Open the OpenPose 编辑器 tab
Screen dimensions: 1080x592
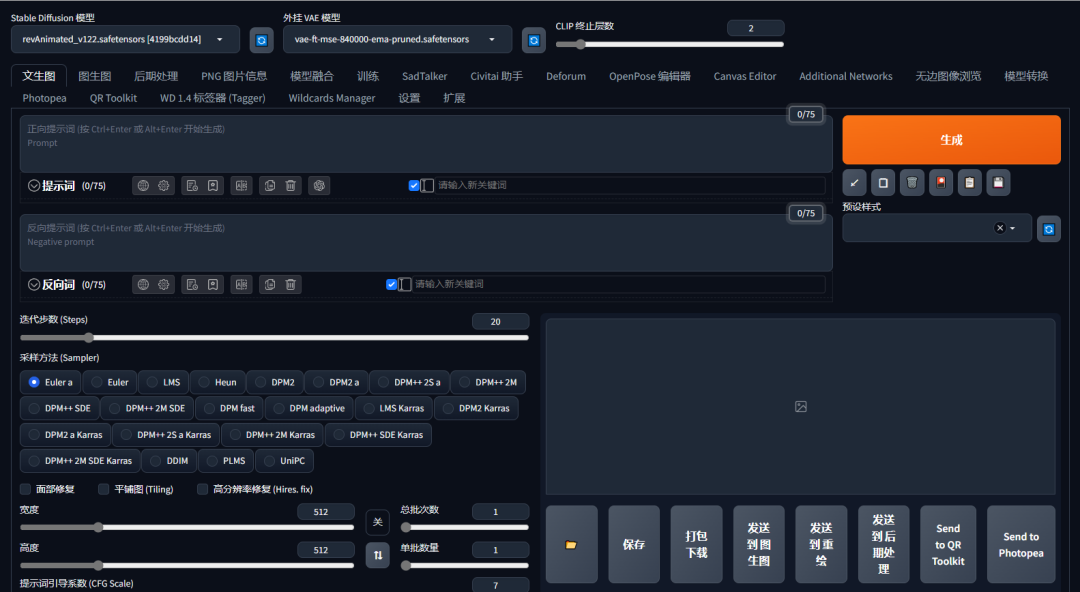pyautogui.click(x=649, y=76)
